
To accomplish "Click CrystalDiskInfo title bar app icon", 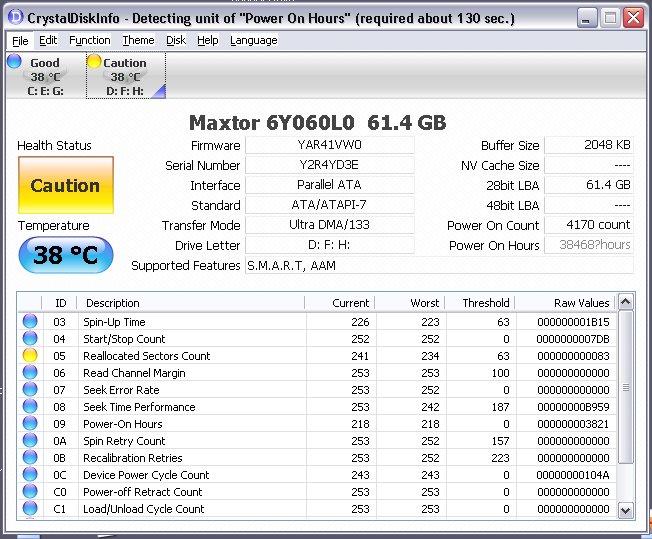I will (16, 17).
